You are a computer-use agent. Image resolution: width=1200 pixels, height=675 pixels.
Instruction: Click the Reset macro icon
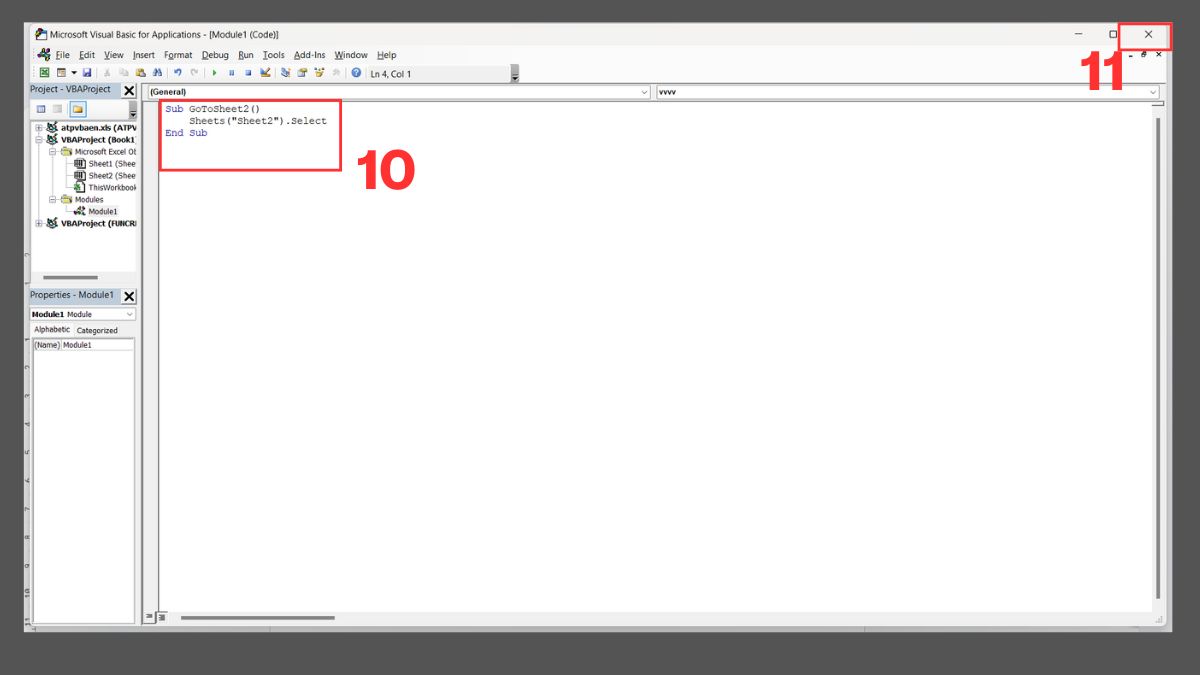(x=247, y=72)
